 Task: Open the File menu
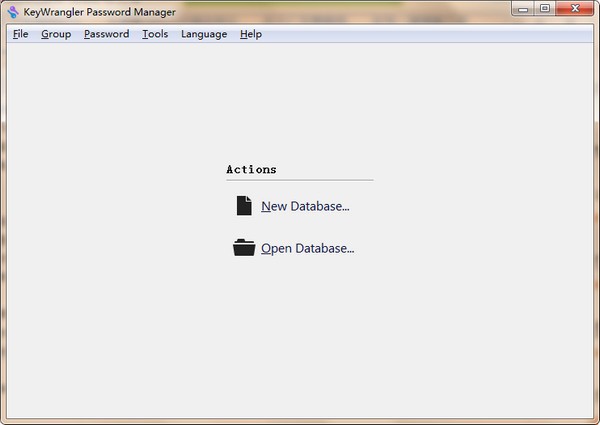coord(20,34)
